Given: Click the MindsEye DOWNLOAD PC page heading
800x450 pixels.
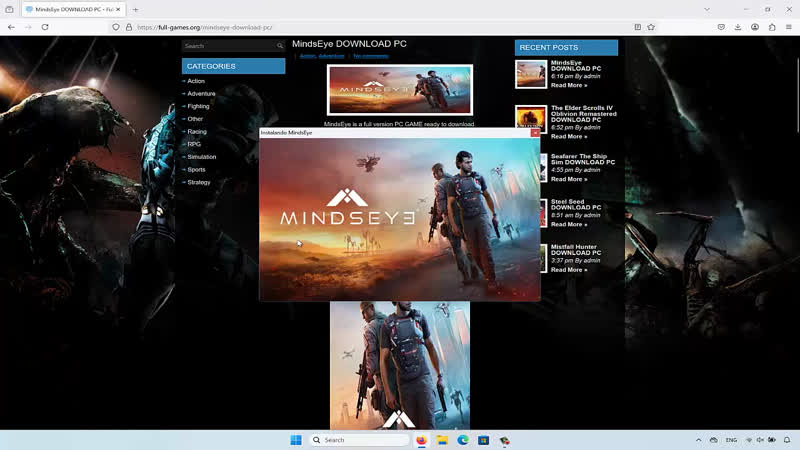Looking at the screenshot, I should pos(349,44).
